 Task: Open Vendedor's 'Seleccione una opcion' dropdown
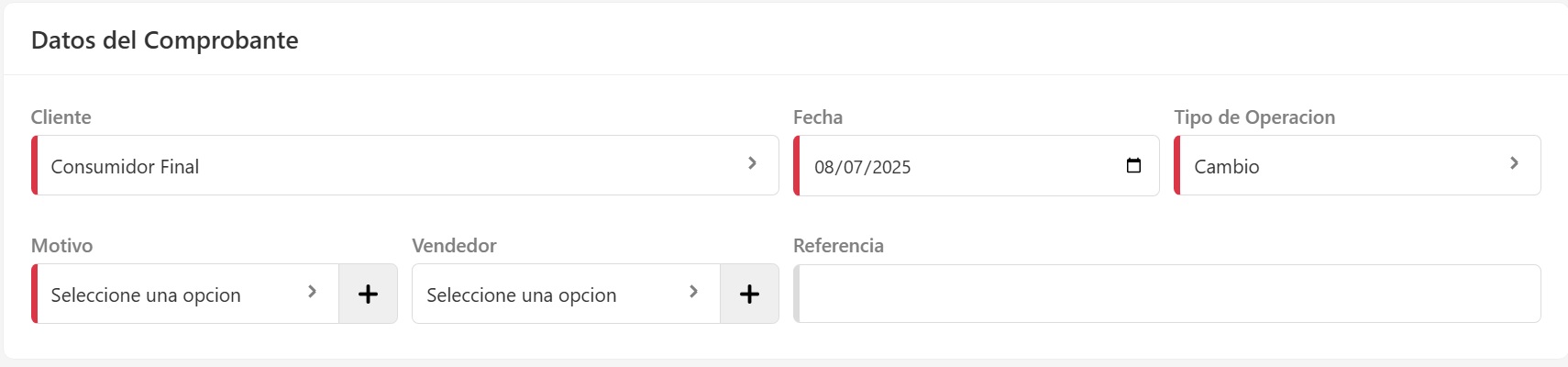click(541, 295)
